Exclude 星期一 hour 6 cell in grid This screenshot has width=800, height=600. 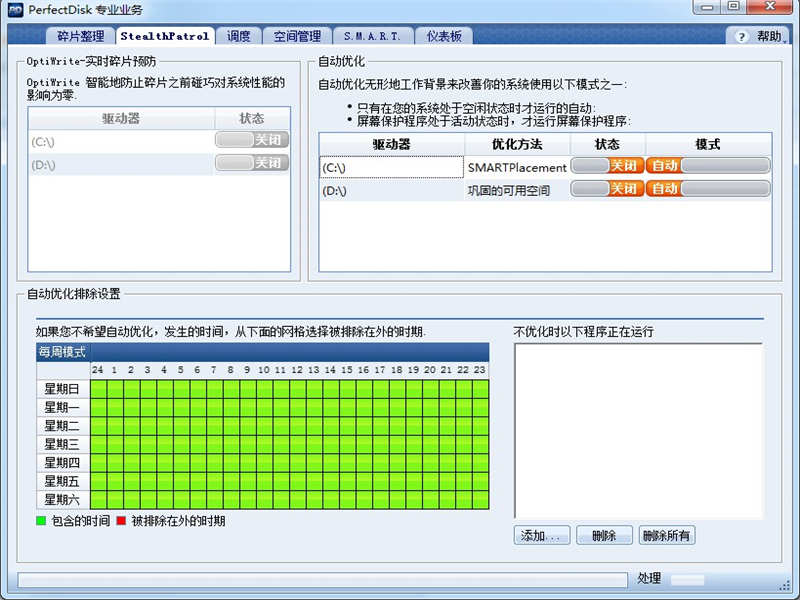197,407
